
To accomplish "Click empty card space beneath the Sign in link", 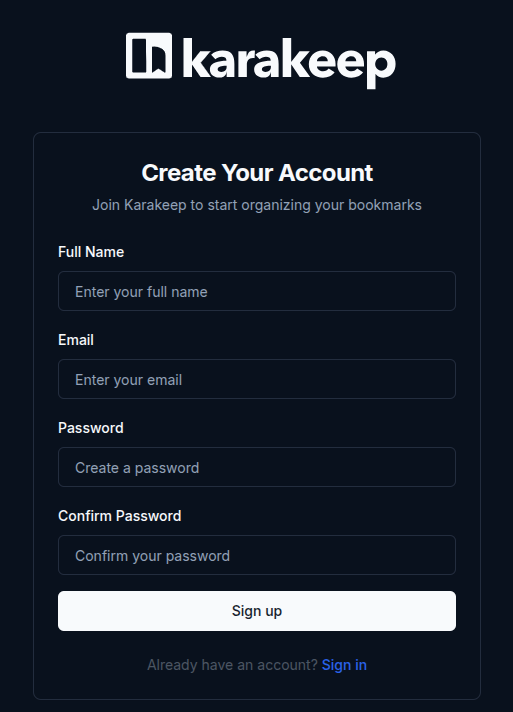I will click(257, 687).
